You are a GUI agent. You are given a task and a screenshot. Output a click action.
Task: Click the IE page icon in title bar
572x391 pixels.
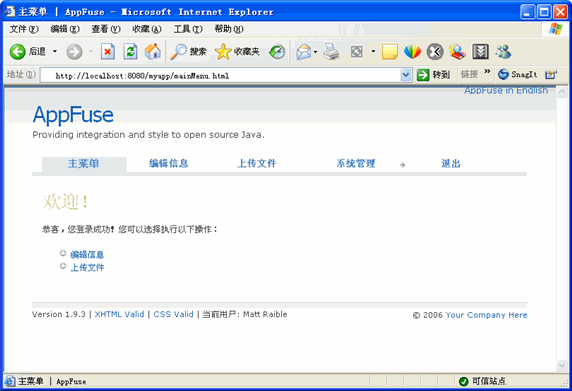point(10,12)
